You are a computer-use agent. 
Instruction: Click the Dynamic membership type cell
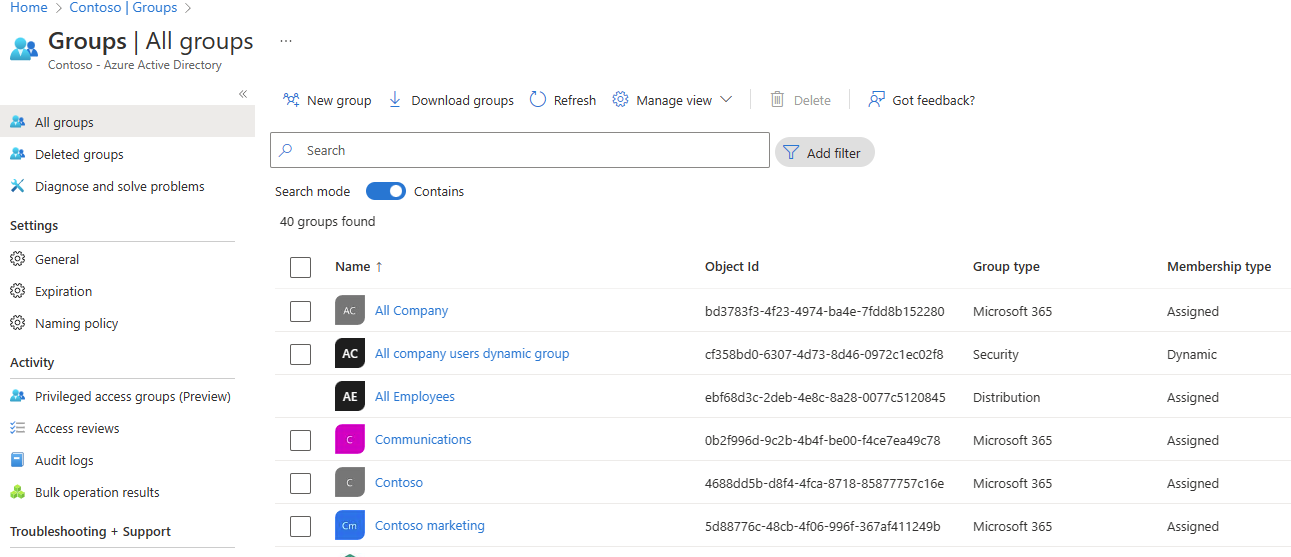[1192, 354]
